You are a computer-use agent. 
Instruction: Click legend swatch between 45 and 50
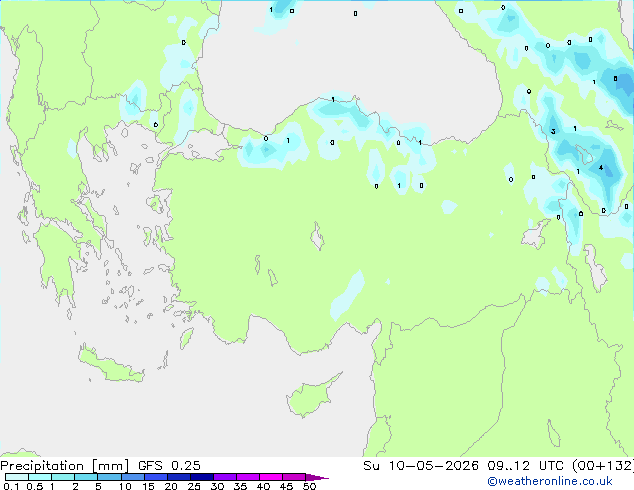(x=294, y=477)
